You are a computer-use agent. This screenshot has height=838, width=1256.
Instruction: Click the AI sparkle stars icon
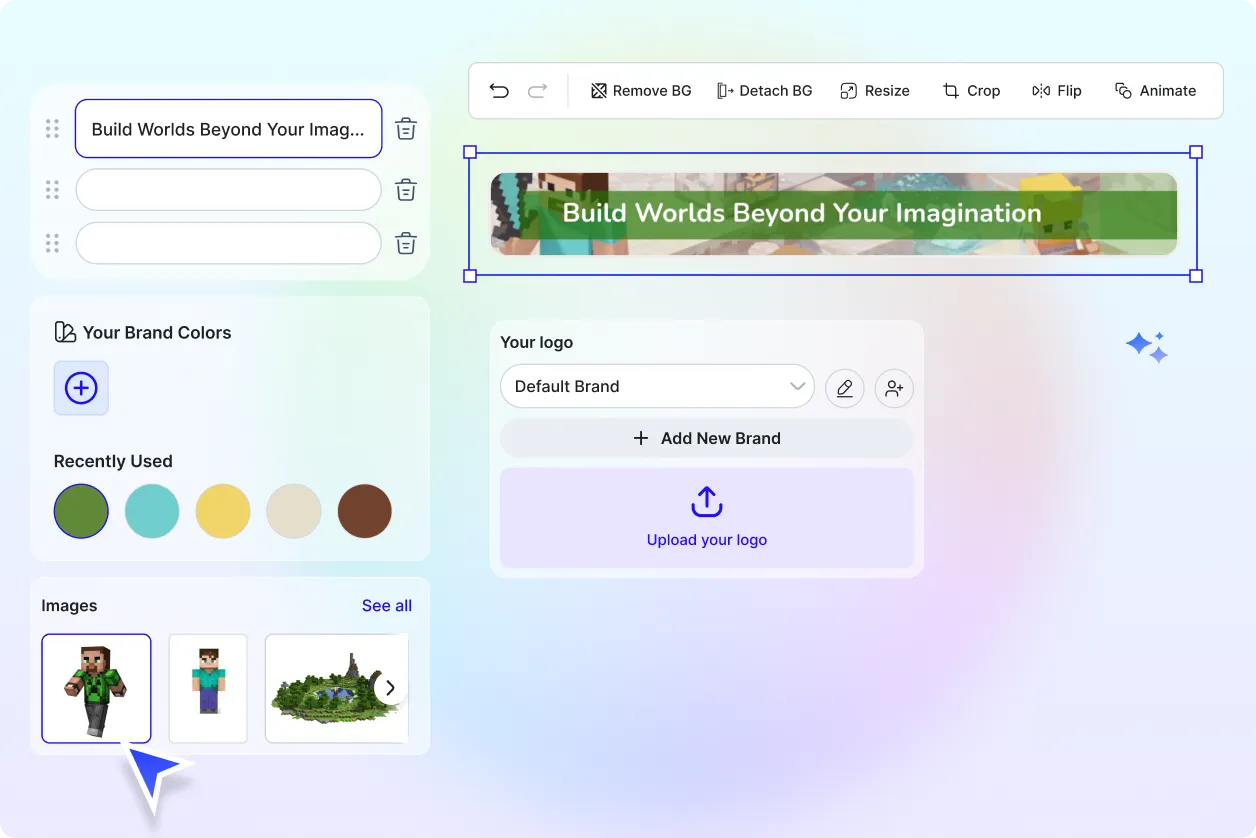click(x=1147, y=347)
